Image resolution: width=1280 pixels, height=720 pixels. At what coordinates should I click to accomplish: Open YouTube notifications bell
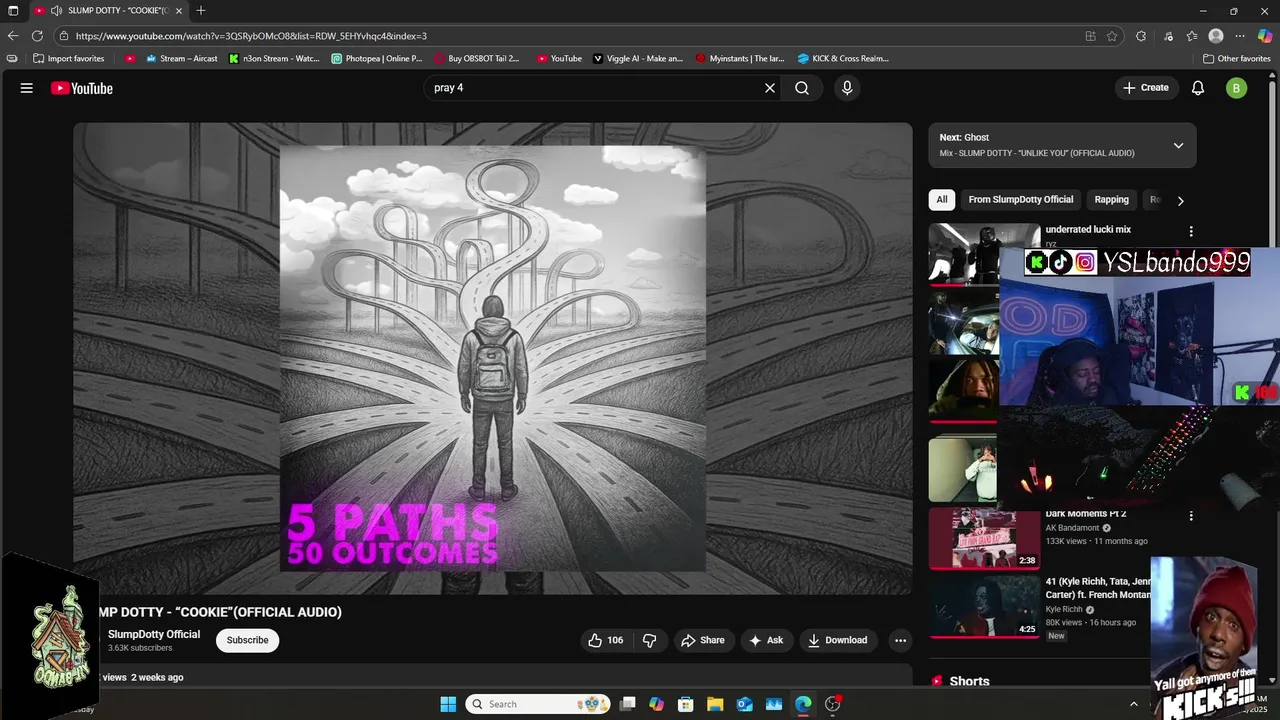pos(1198,88)
